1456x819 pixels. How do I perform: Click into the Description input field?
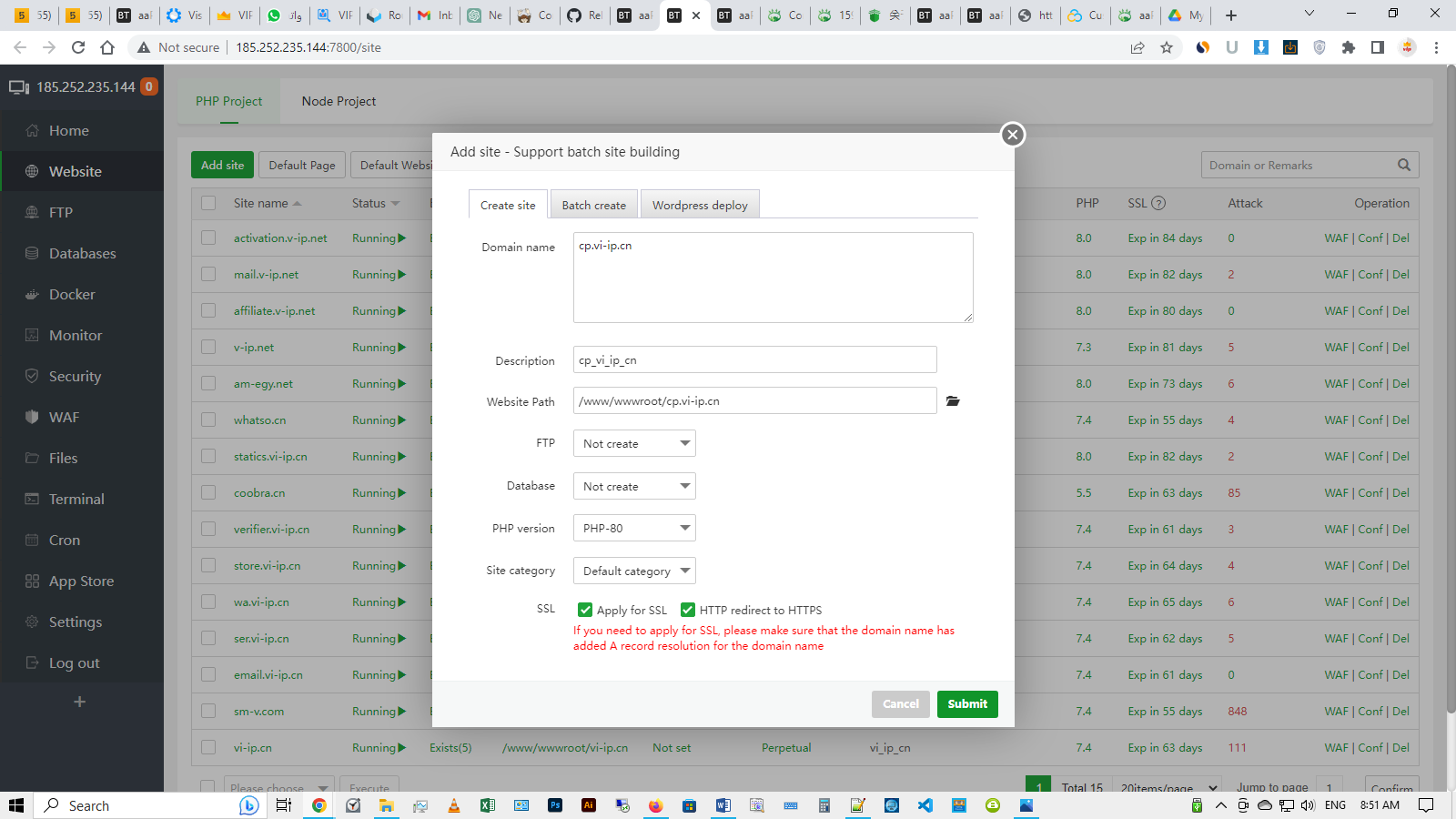click(x=754, y=360)
